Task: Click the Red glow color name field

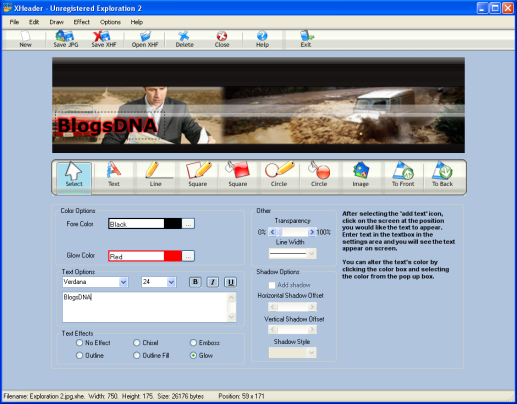Action: pyautogui.click(x=136, y=256)
